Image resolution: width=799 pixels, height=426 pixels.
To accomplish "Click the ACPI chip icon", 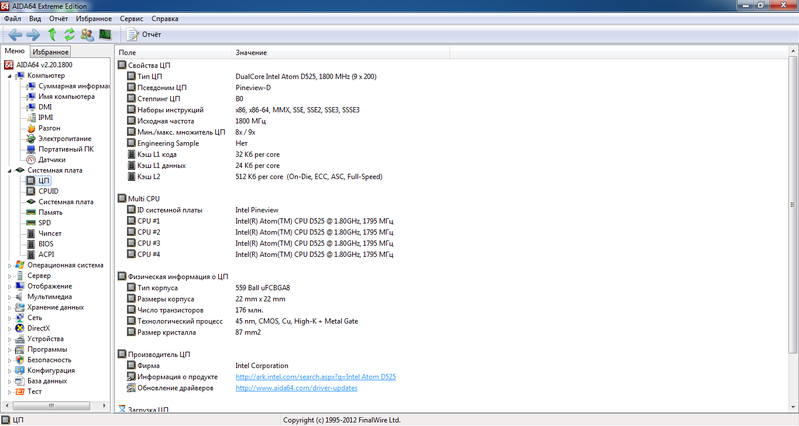I will click(31, 254).
